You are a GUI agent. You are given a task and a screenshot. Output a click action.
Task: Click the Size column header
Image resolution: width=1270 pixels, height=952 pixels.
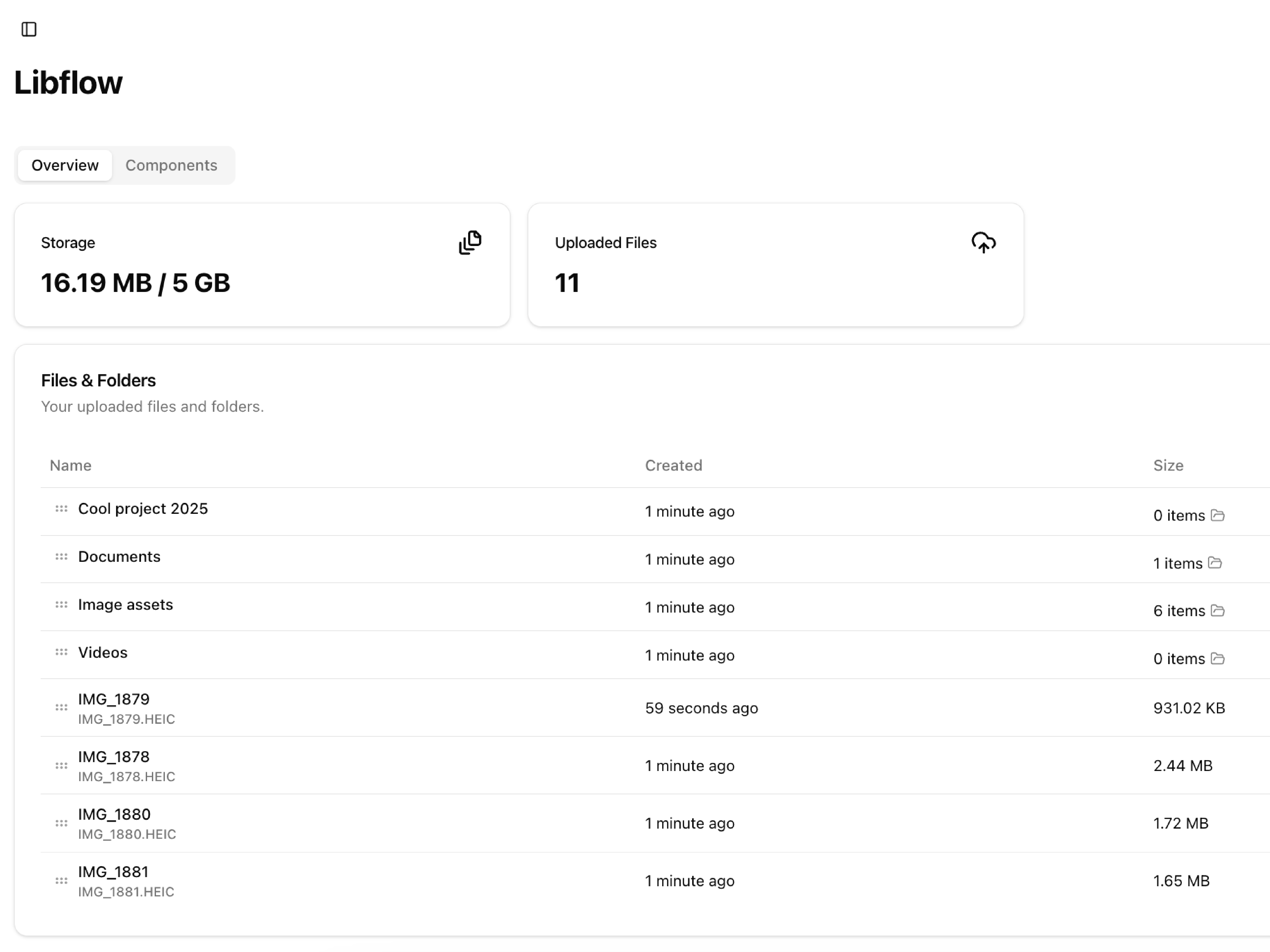(1168, 465)
